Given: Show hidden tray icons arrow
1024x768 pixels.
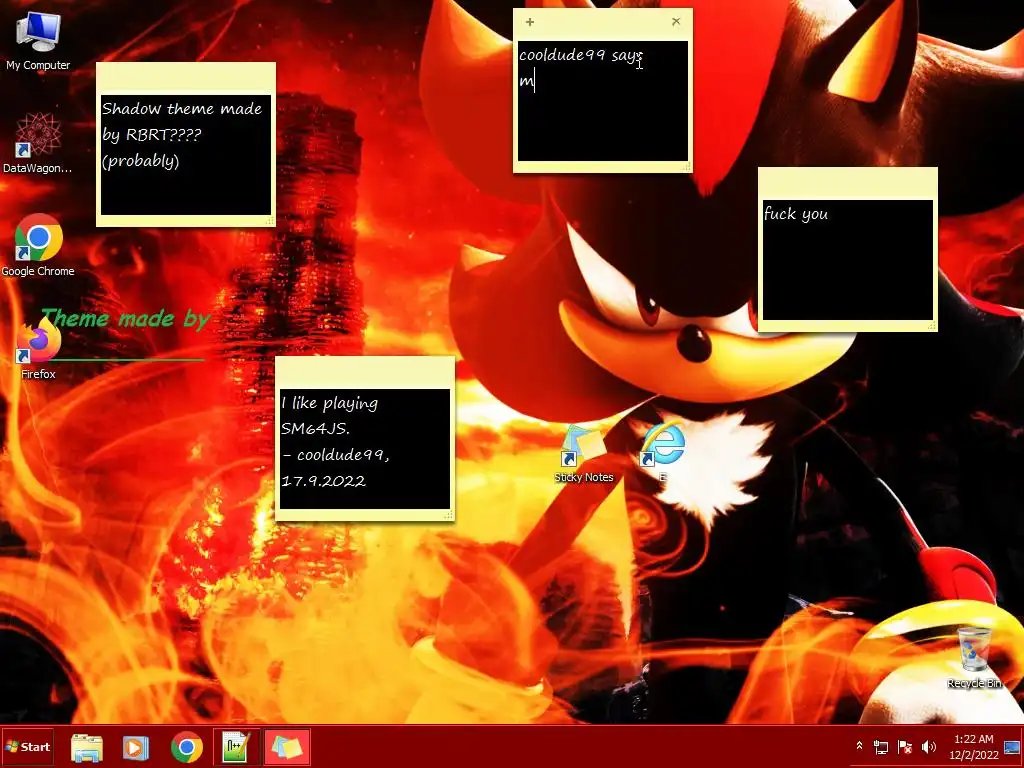Looking at the screenshot, I should pyautogui.click(x=859, y=746).
